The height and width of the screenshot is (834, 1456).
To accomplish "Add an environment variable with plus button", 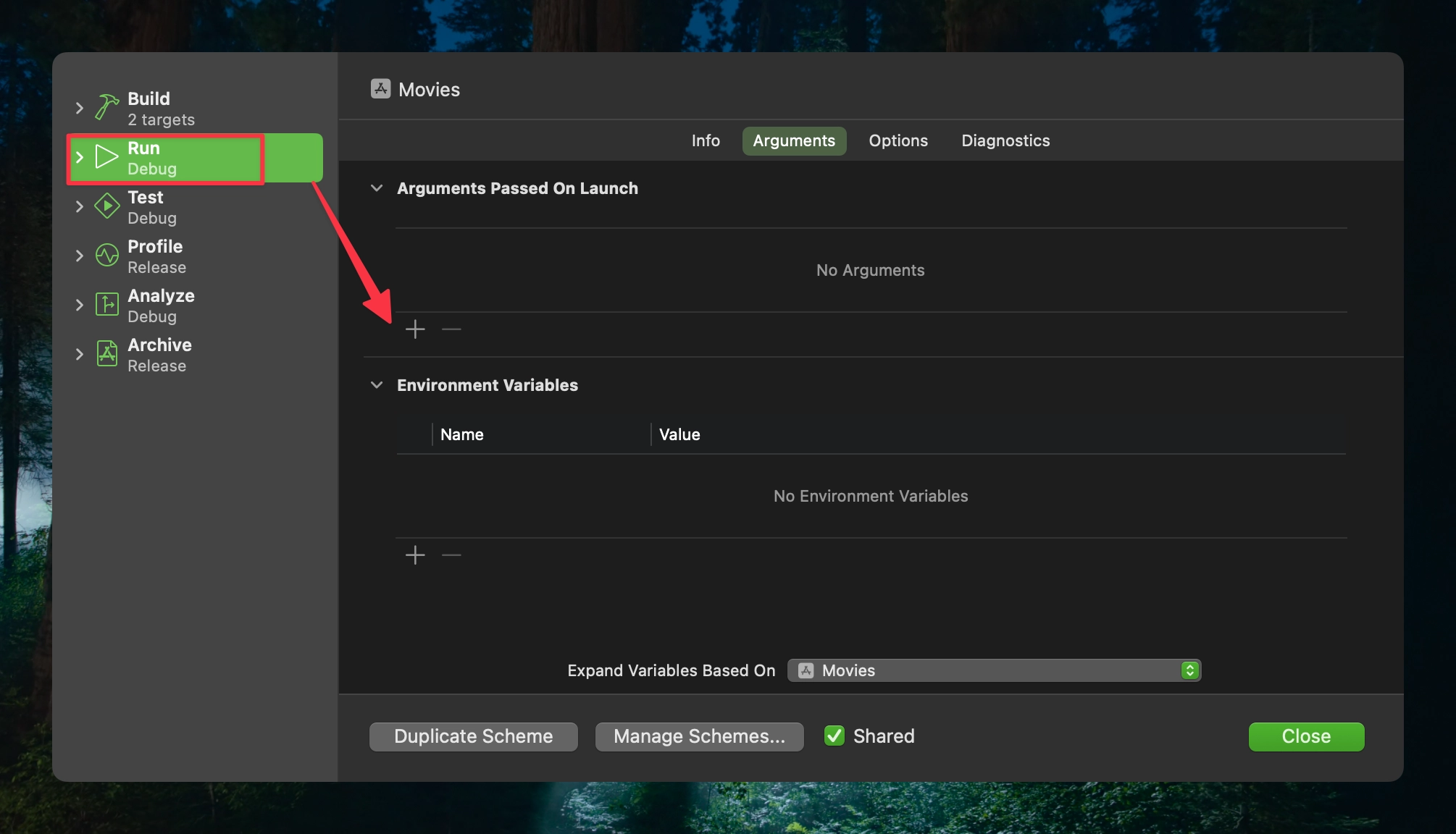I will point(415,555).
